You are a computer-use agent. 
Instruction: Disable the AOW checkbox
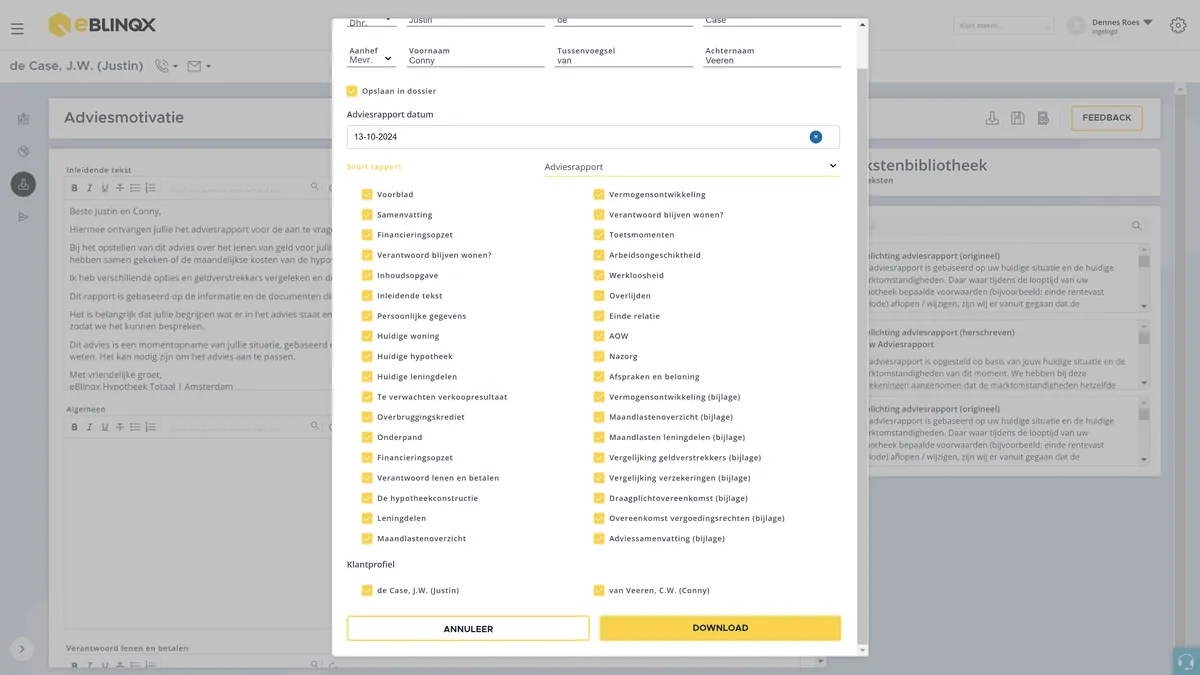click(x=599, y=336)
